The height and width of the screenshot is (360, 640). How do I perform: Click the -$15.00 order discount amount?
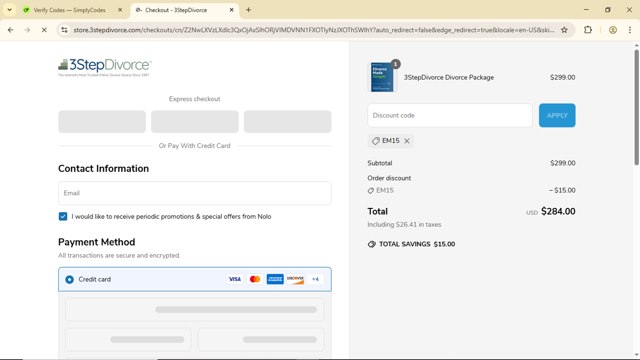tap(562, 190)
